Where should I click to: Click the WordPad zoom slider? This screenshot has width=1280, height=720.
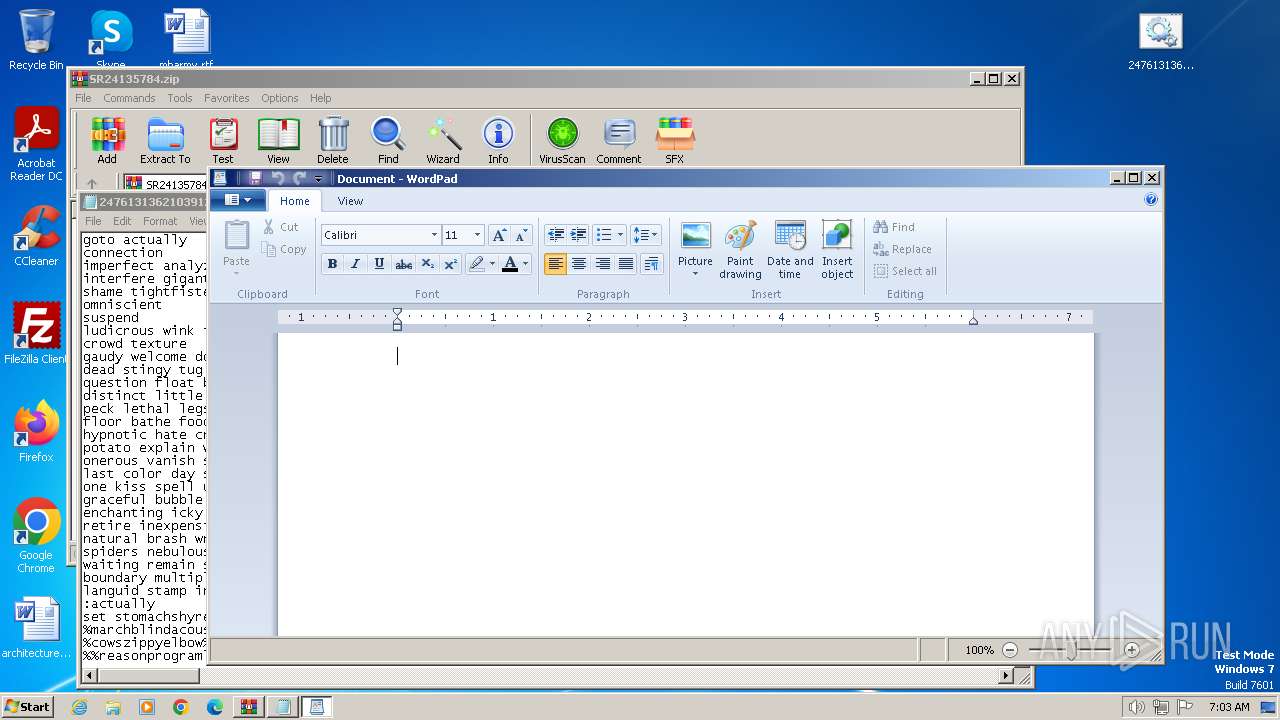pos(1071,650)
